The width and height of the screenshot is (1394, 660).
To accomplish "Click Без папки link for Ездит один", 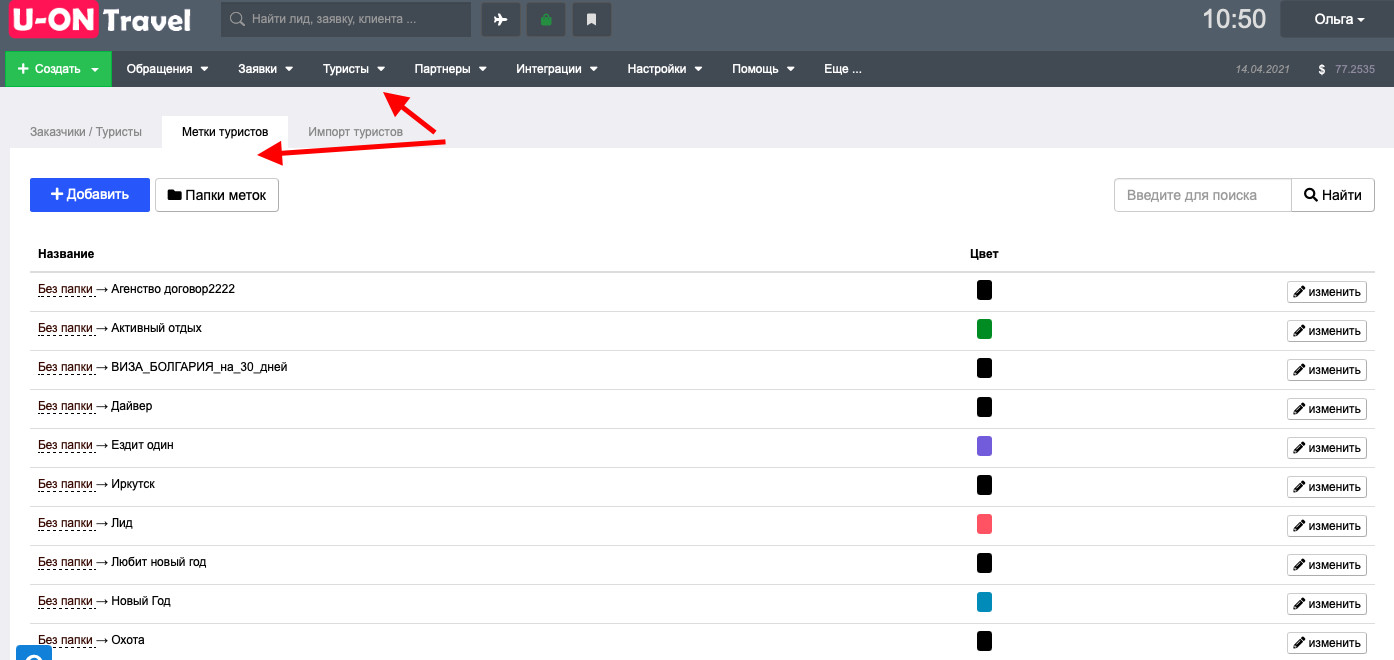I will click(65, 445).
